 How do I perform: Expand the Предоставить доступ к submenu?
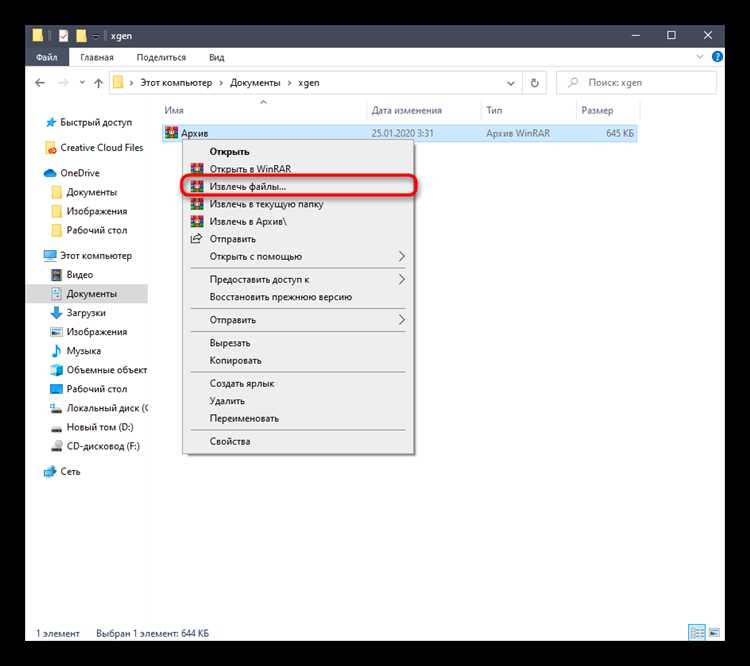point(402,279)
